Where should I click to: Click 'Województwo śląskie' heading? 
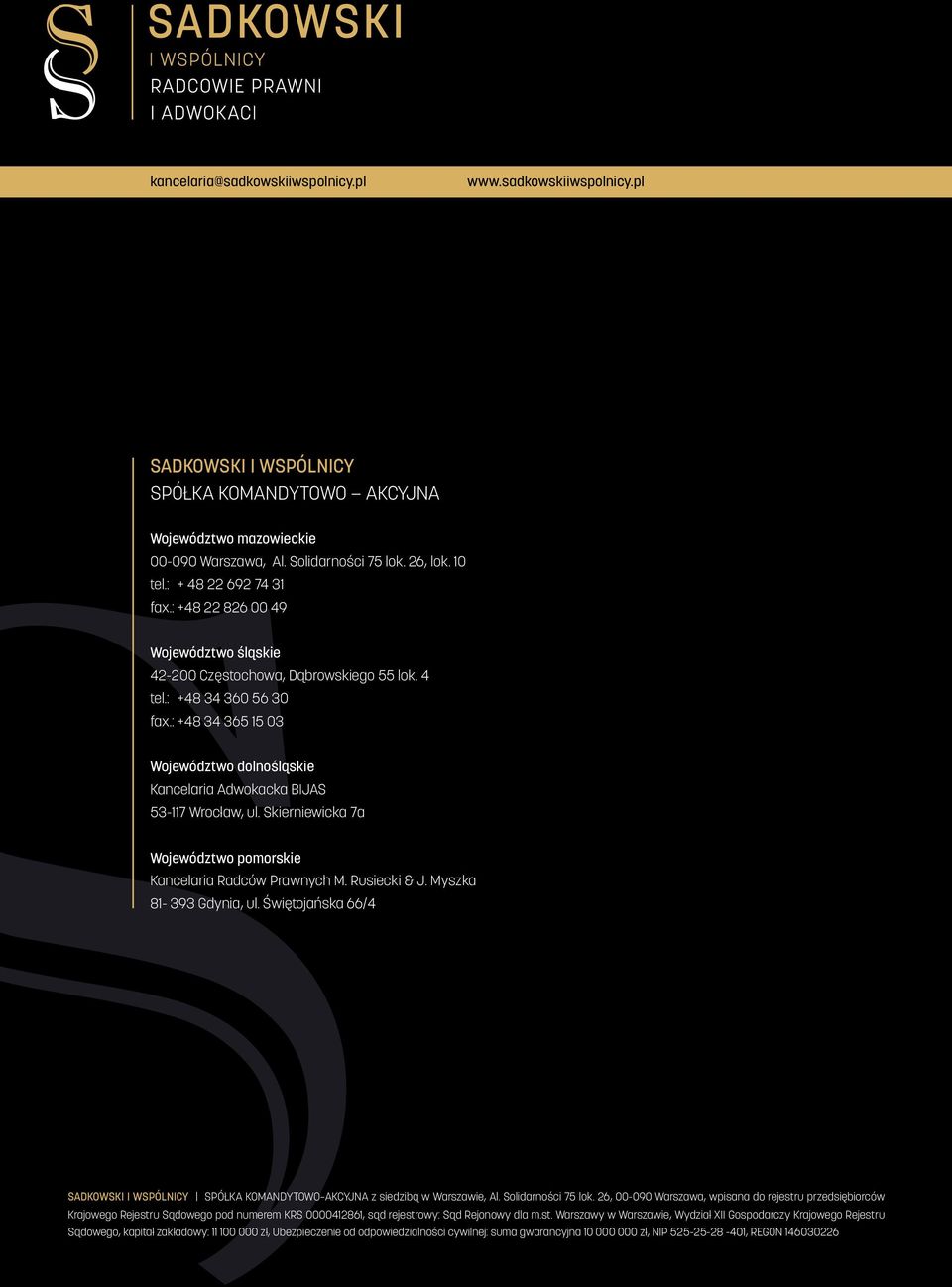tap(215, 652)
